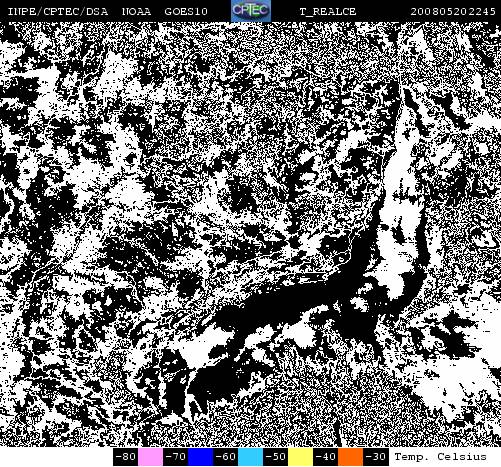Click the NOAA label in header
The height and width of the screenshot is (467, 501).
click(x=136, y=12)
